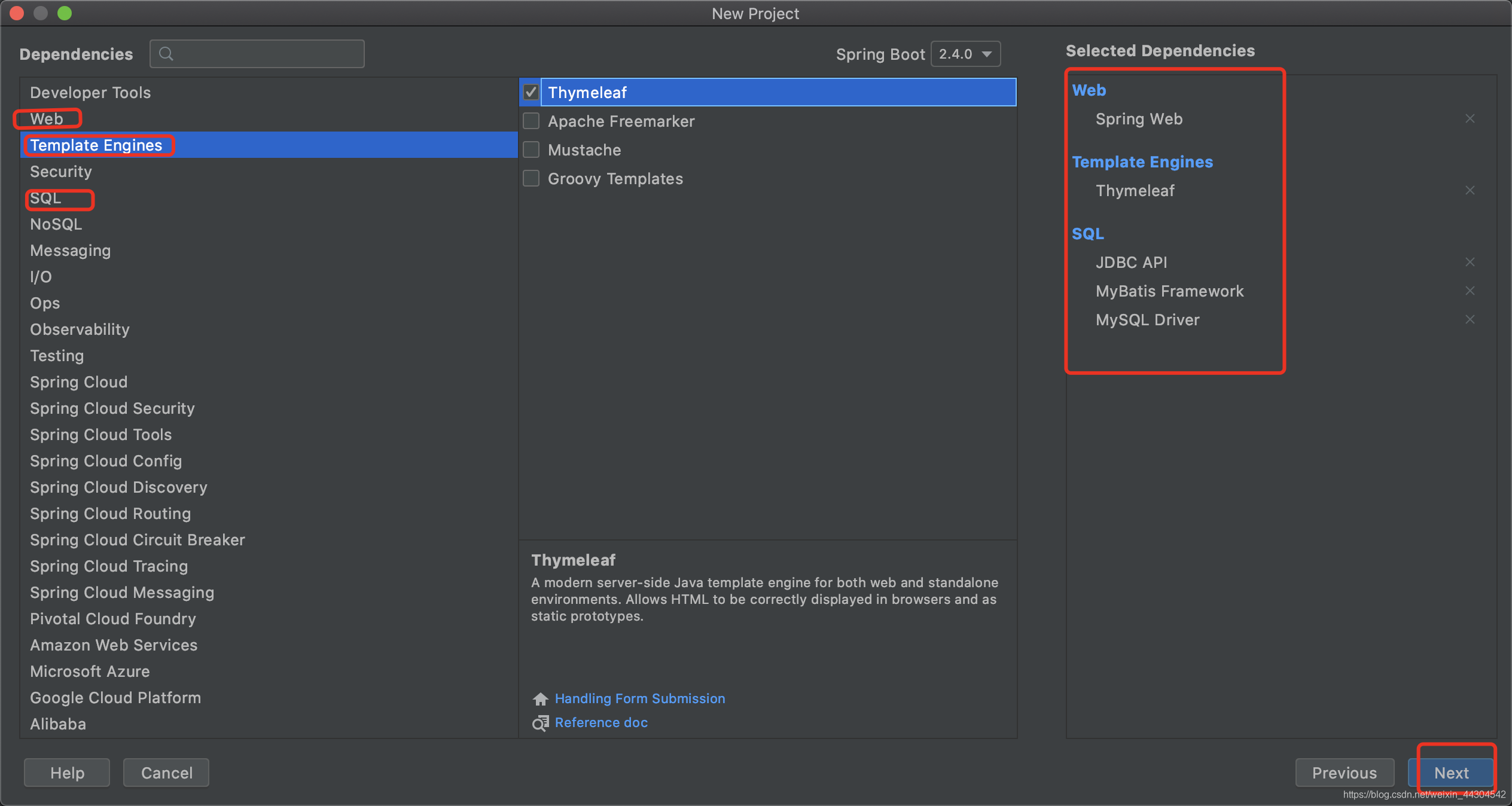
Task: Click the Mustache label
Action: point(584,149)
